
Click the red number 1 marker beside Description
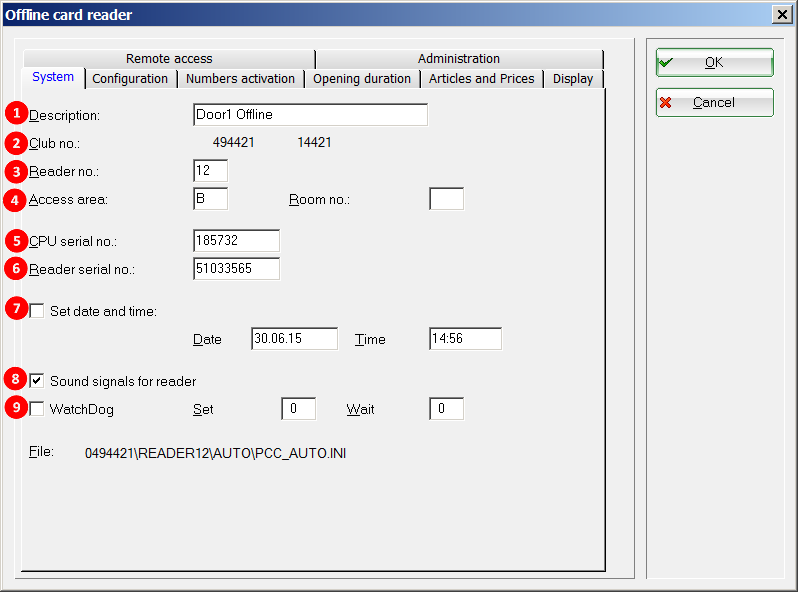point(15,113)
